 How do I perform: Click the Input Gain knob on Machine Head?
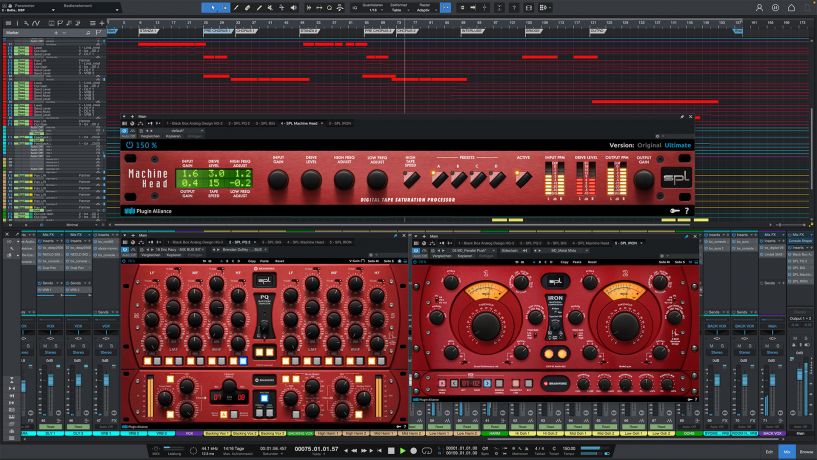(x=278, y=180)
